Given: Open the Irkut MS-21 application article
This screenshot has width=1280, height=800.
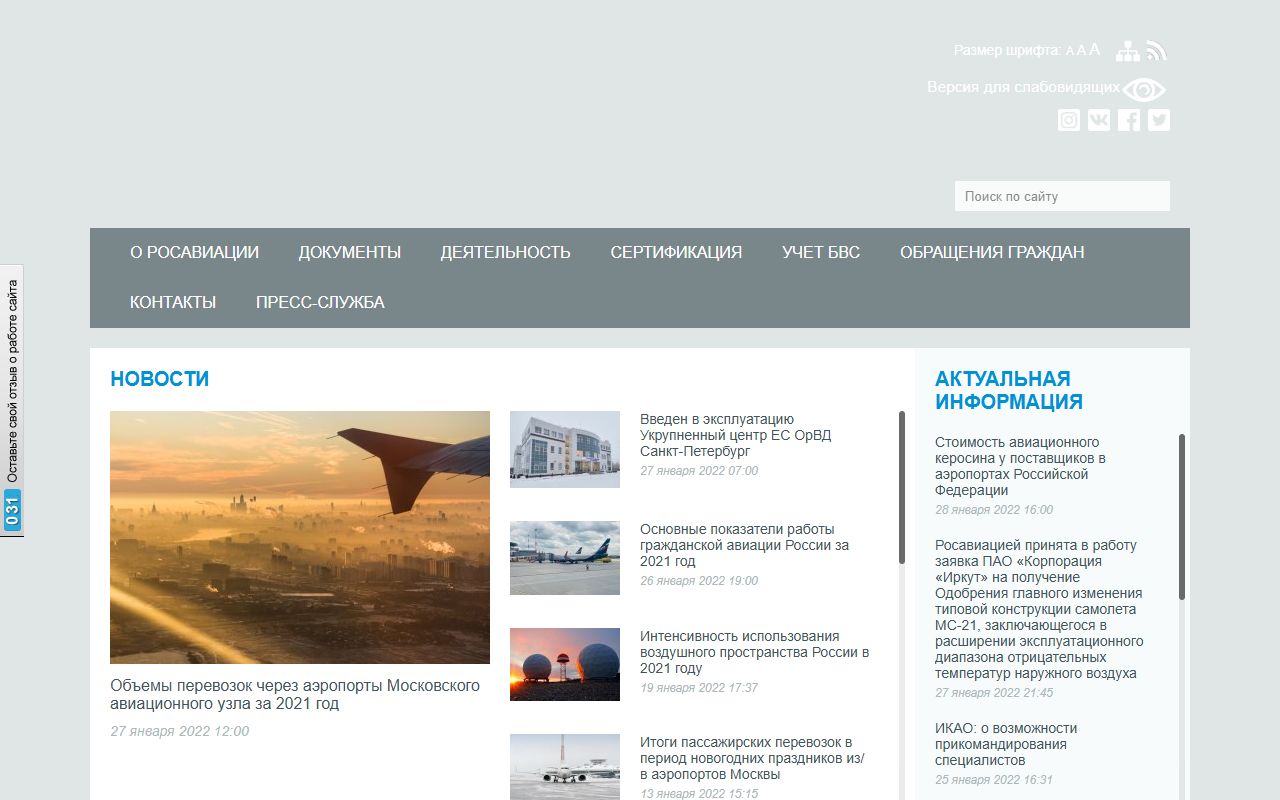Looking at the screenshot, I should 1040,609.
